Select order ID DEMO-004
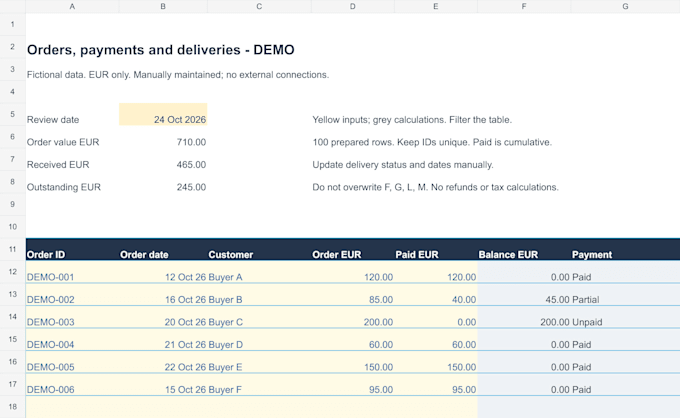This screenshot has width=680, height=418. coord(50,345)
